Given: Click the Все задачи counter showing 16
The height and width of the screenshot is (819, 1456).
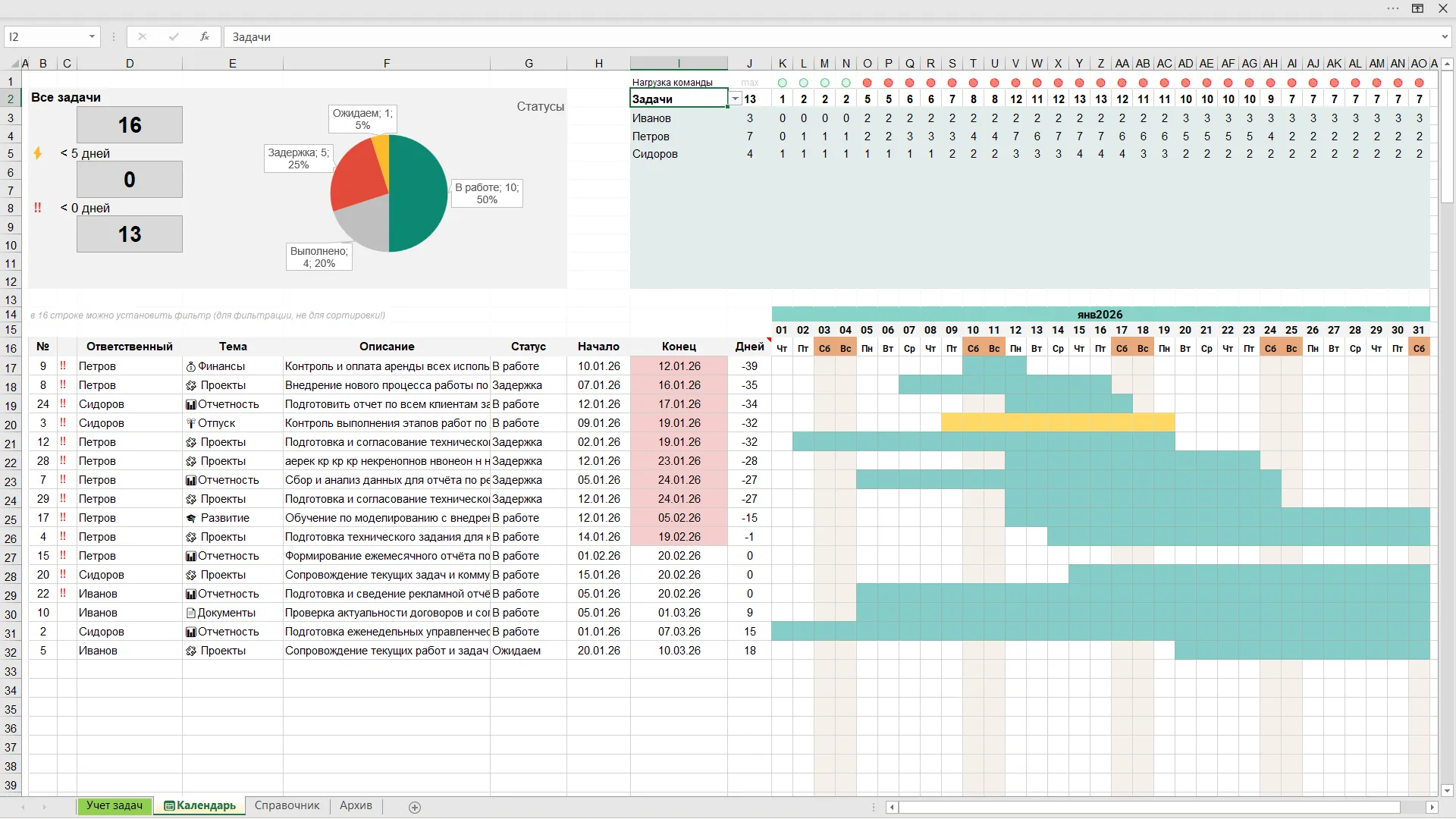Looking at the screenshot, I should pyautogui.click(x=130, y=125).
